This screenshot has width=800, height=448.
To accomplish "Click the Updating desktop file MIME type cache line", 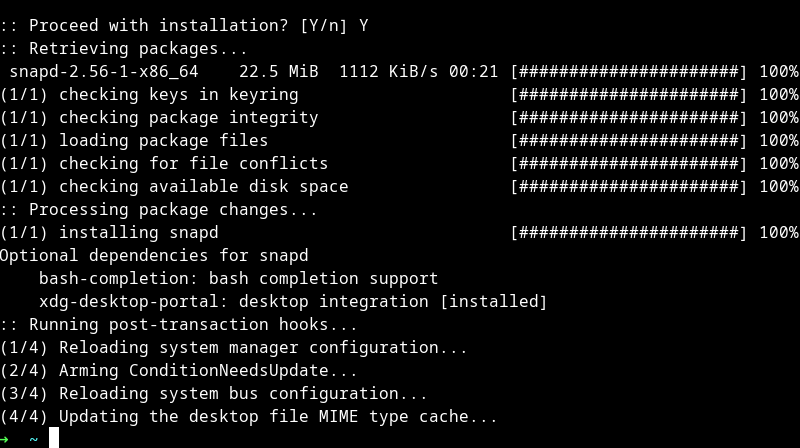I will click(248, 417).
